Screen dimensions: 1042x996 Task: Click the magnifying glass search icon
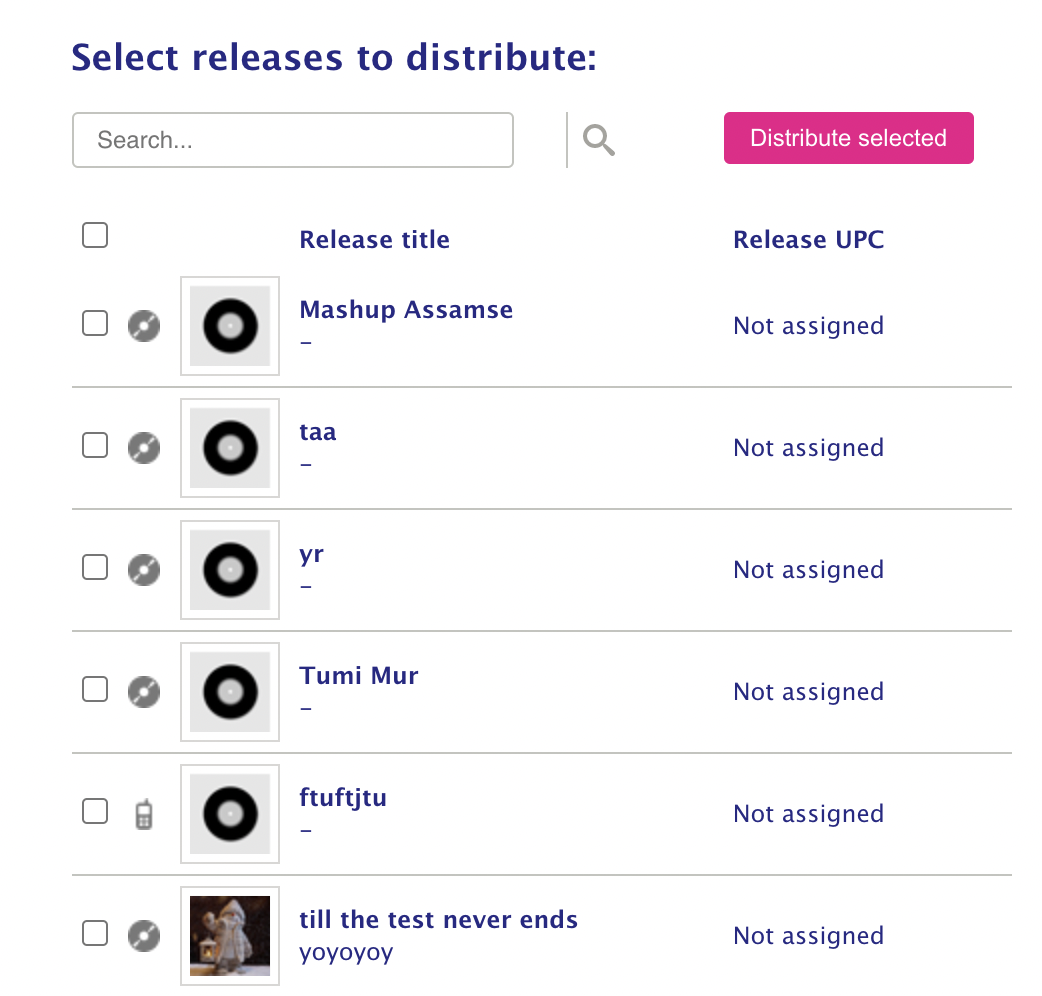(x=599, y=140)
